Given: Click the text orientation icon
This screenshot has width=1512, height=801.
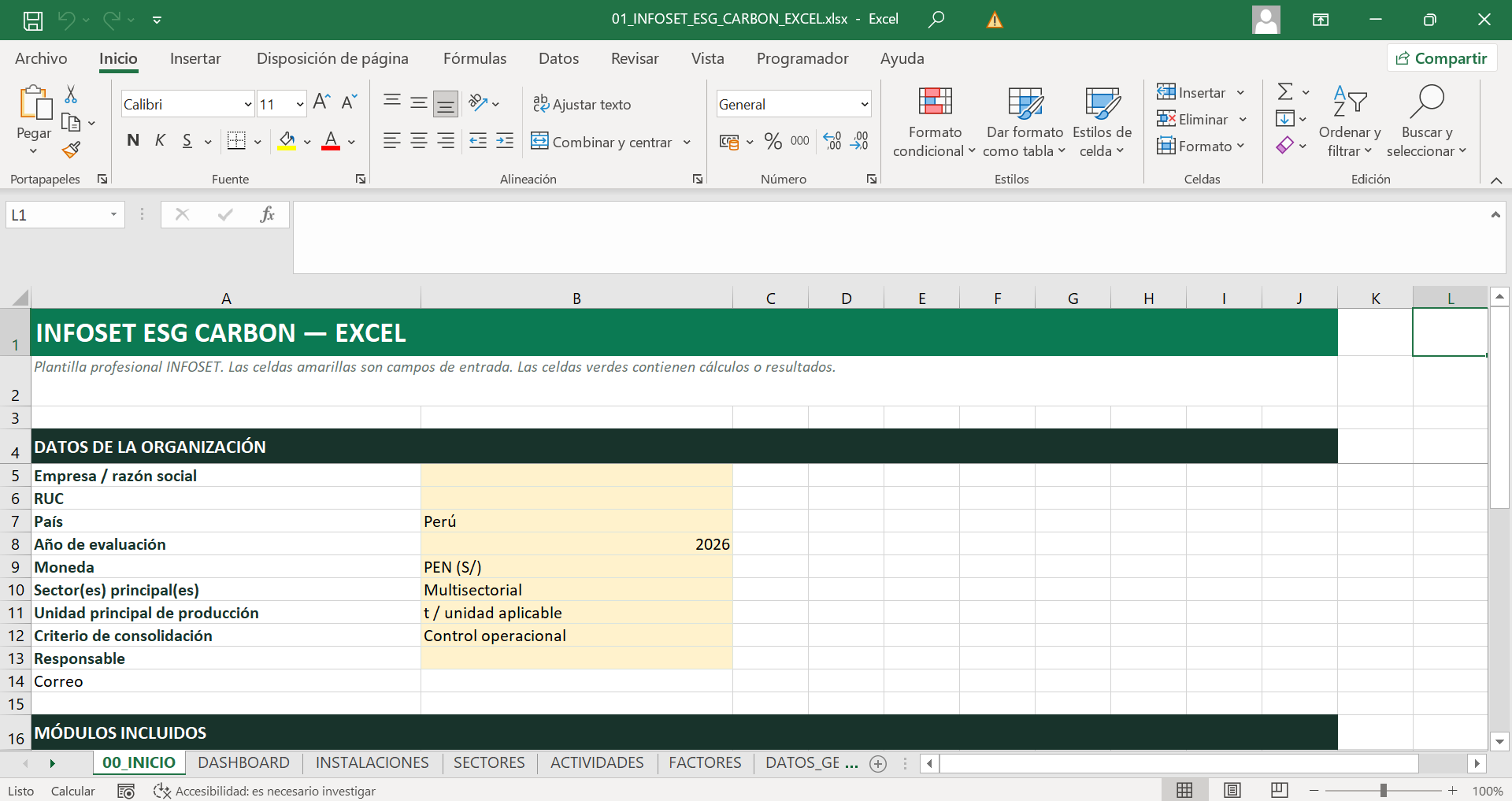Looking at the screenshot, I should point(477,102).
